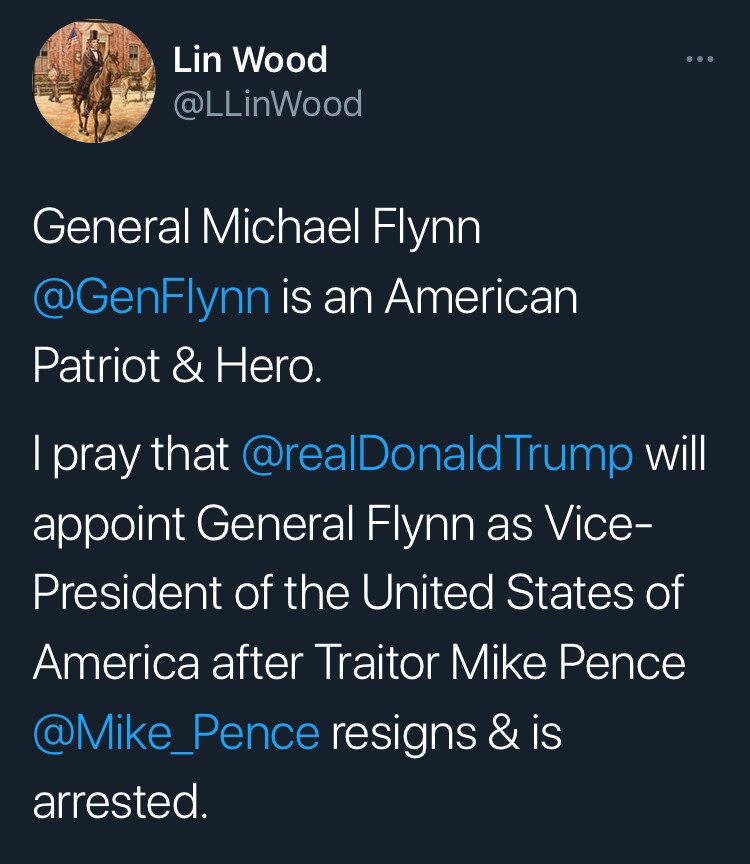Click the words "Patriot & Hero."
Image resolution: width=750 pixels, height=864 pixels.
coord(178,366)
